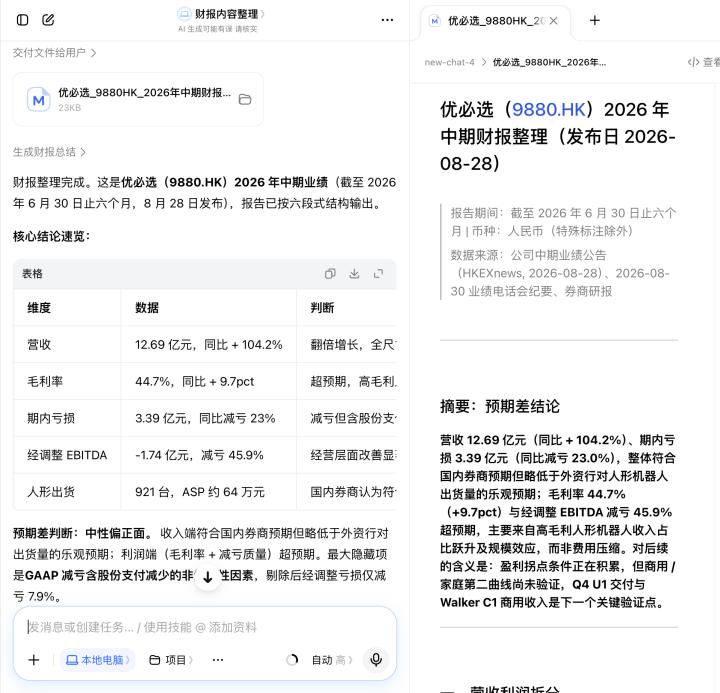Download the table data
720x693 pixels.
[x=354, y=274]
